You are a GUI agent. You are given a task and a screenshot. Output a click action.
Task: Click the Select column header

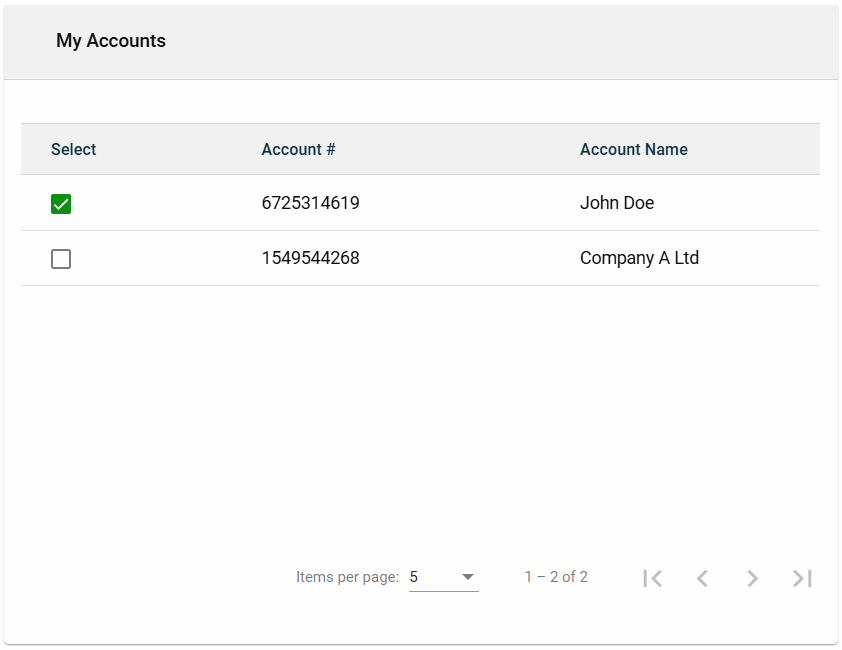pyautogui.click(x=74, y=149)
